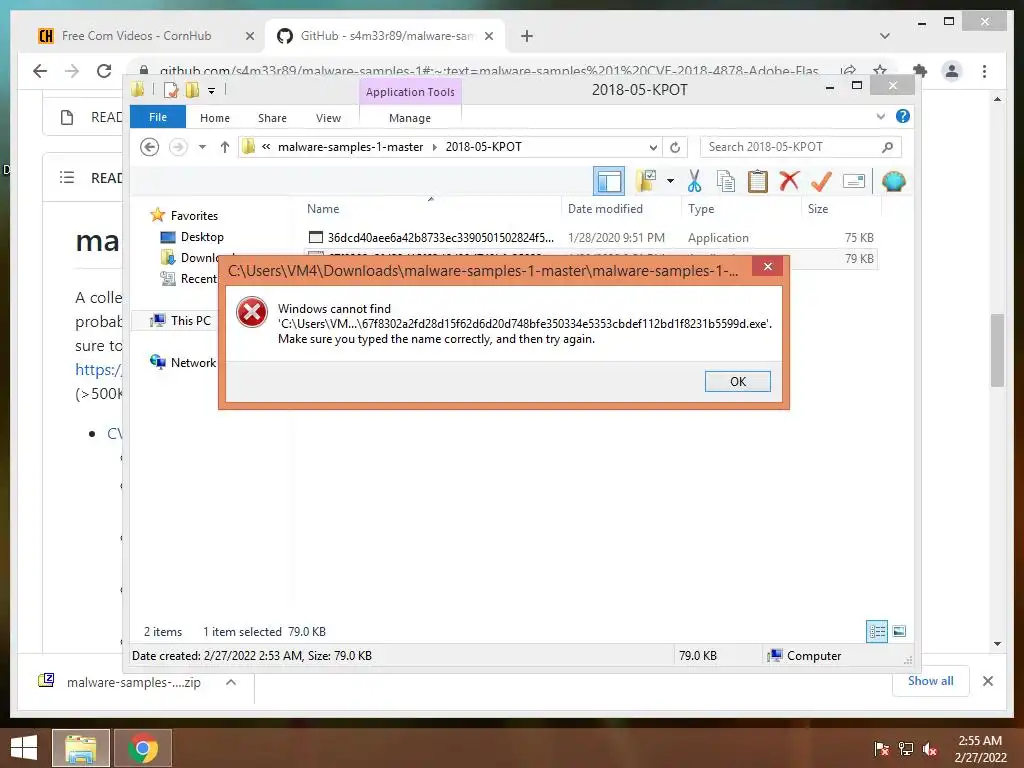Refresh the 2018-05-KPOT folder
Viewport: 1024px width, 768px height.
pos(675,147)
